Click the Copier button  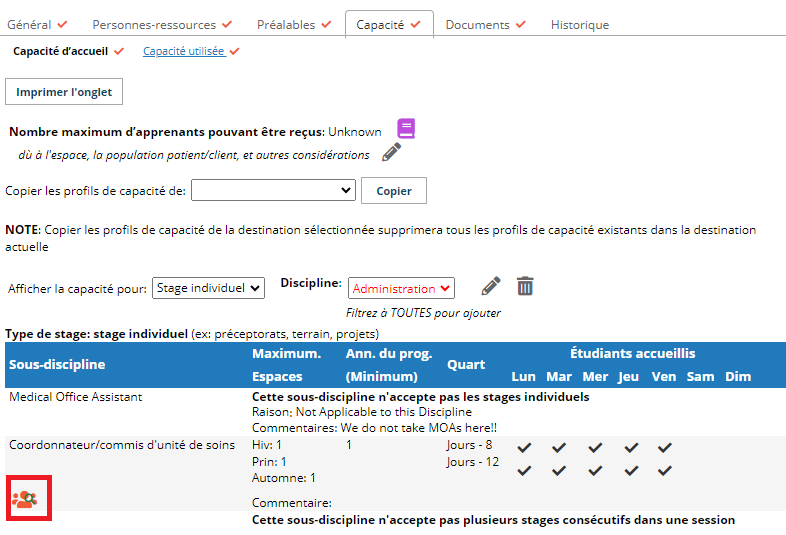pyautogui.click(x=393, y=190)
